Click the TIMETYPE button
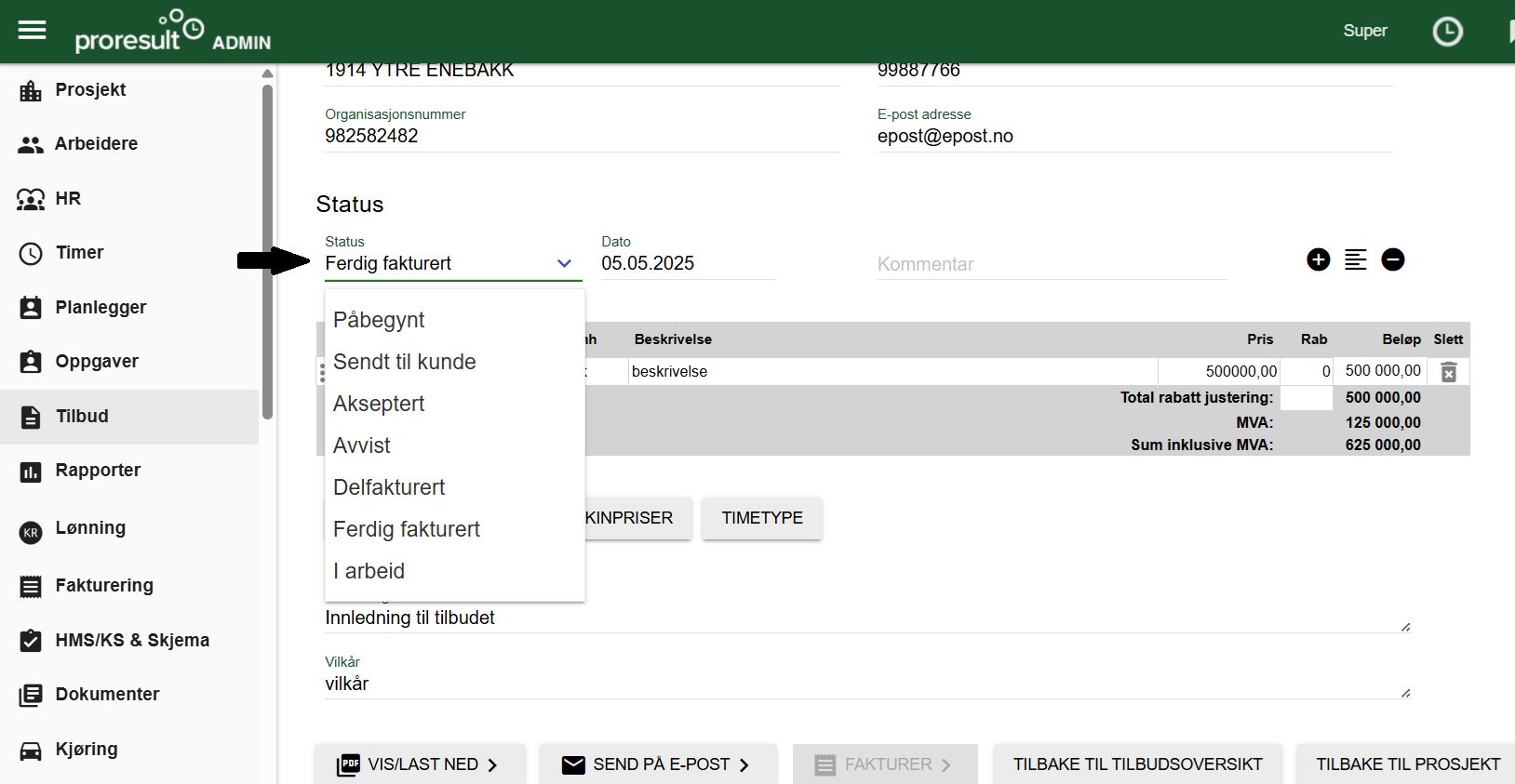 coord(762,518)
